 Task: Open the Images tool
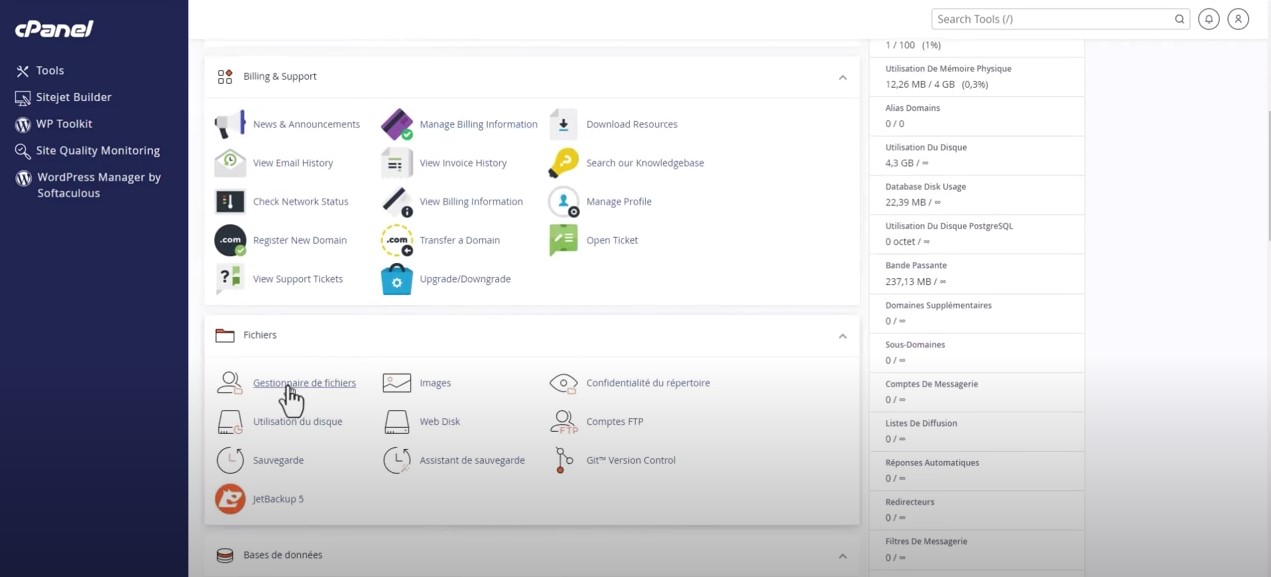point(396,382)
